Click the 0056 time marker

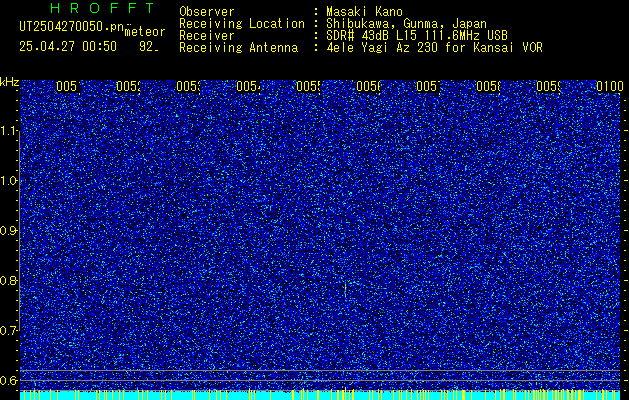tap(369, 86)
